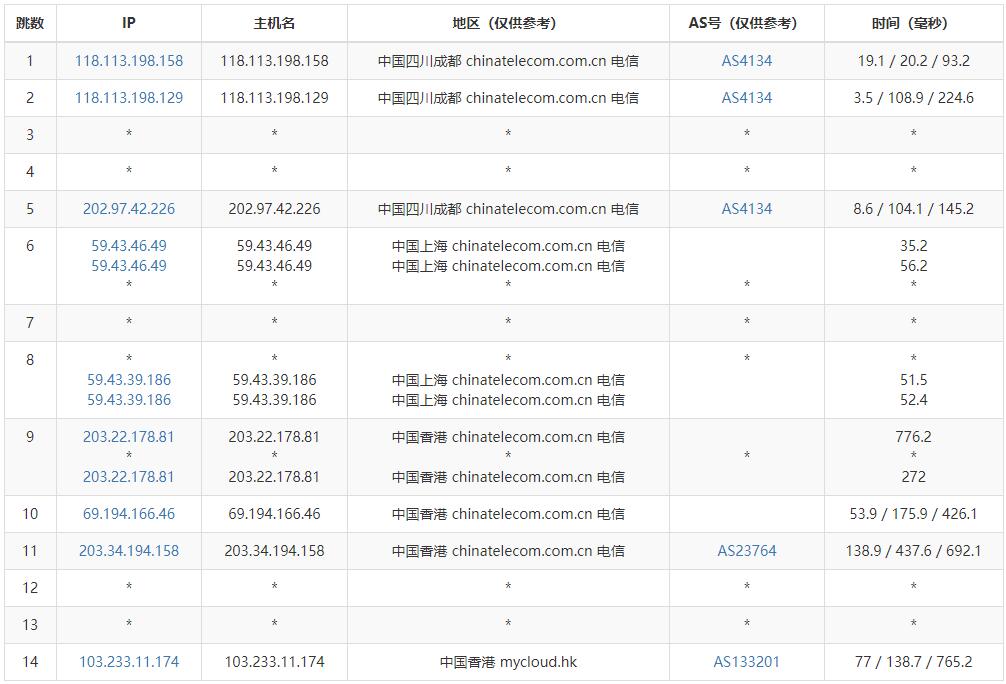
Task: Select hostname text 118.113.198.158 in hop 1
Action: 275,61
